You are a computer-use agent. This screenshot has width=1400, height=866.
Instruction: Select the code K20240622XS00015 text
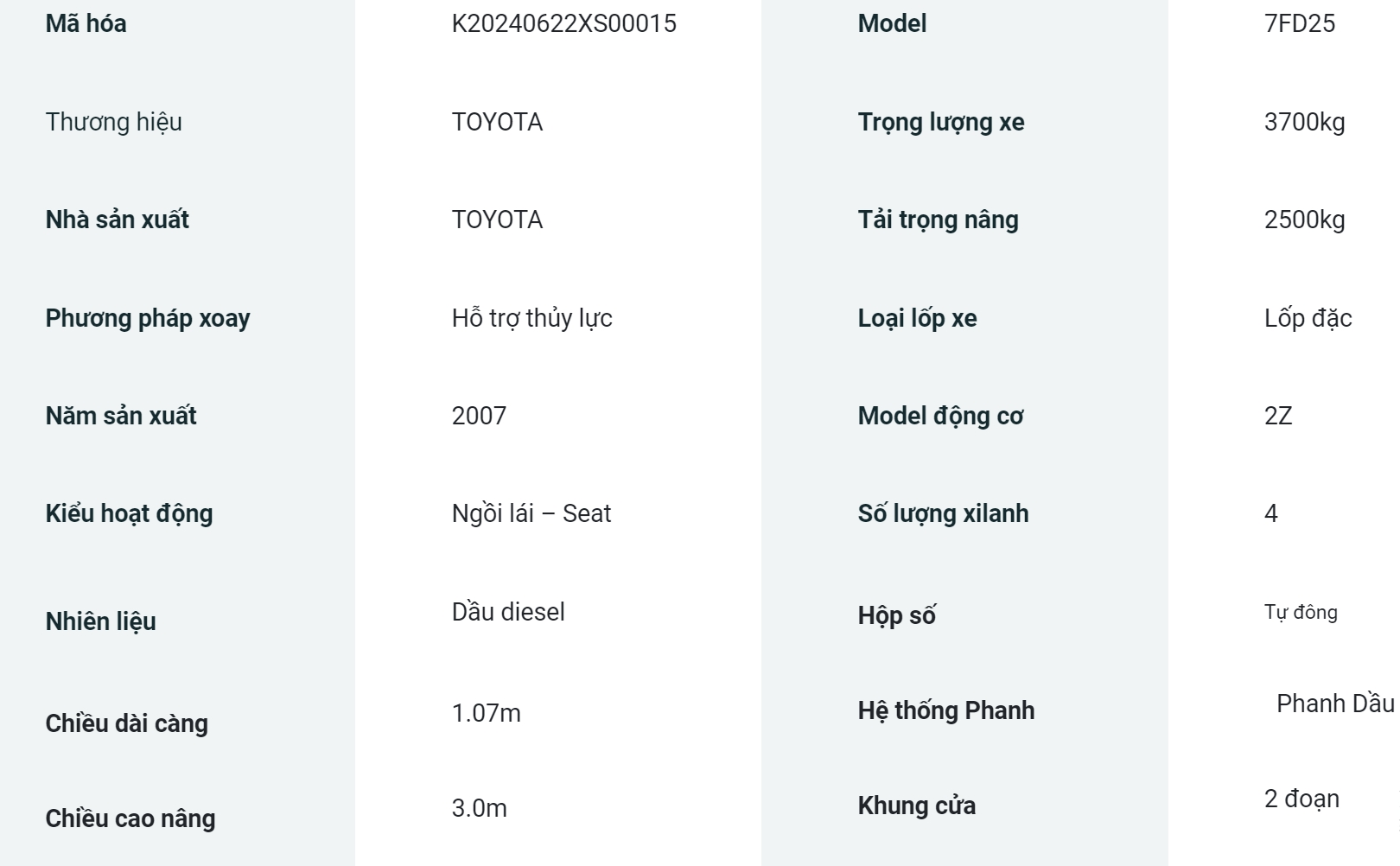[563, 23]
